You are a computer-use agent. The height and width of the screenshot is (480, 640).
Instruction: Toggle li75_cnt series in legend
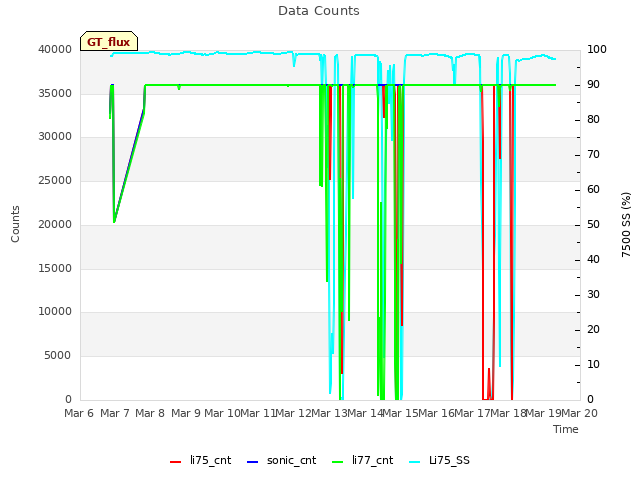tap(200, 461)
